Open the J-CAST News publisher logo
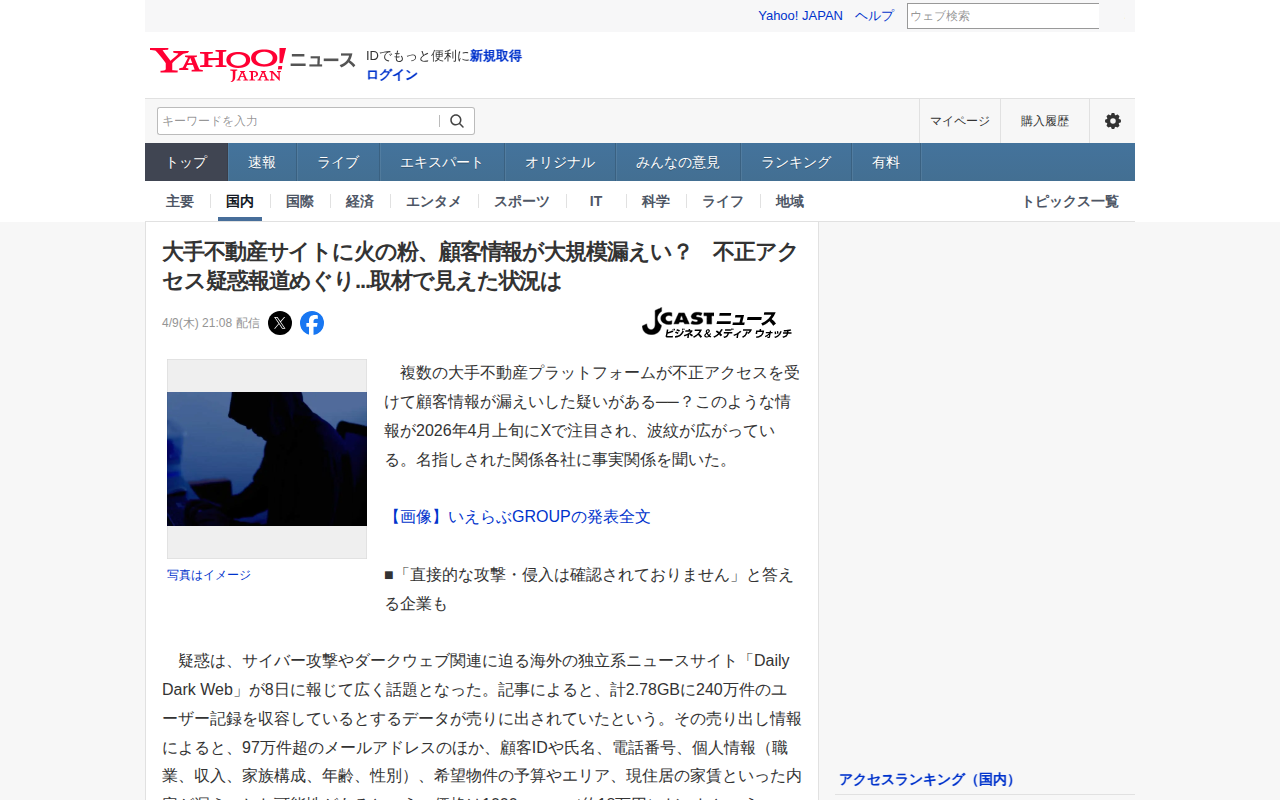 (717, 322)
